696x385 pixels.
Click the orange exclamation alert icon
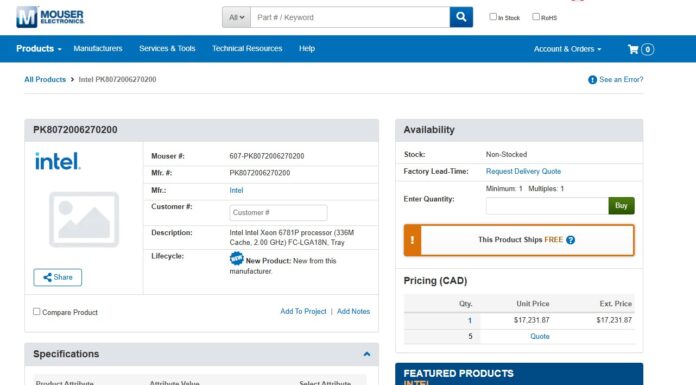(x=412, y=240)
